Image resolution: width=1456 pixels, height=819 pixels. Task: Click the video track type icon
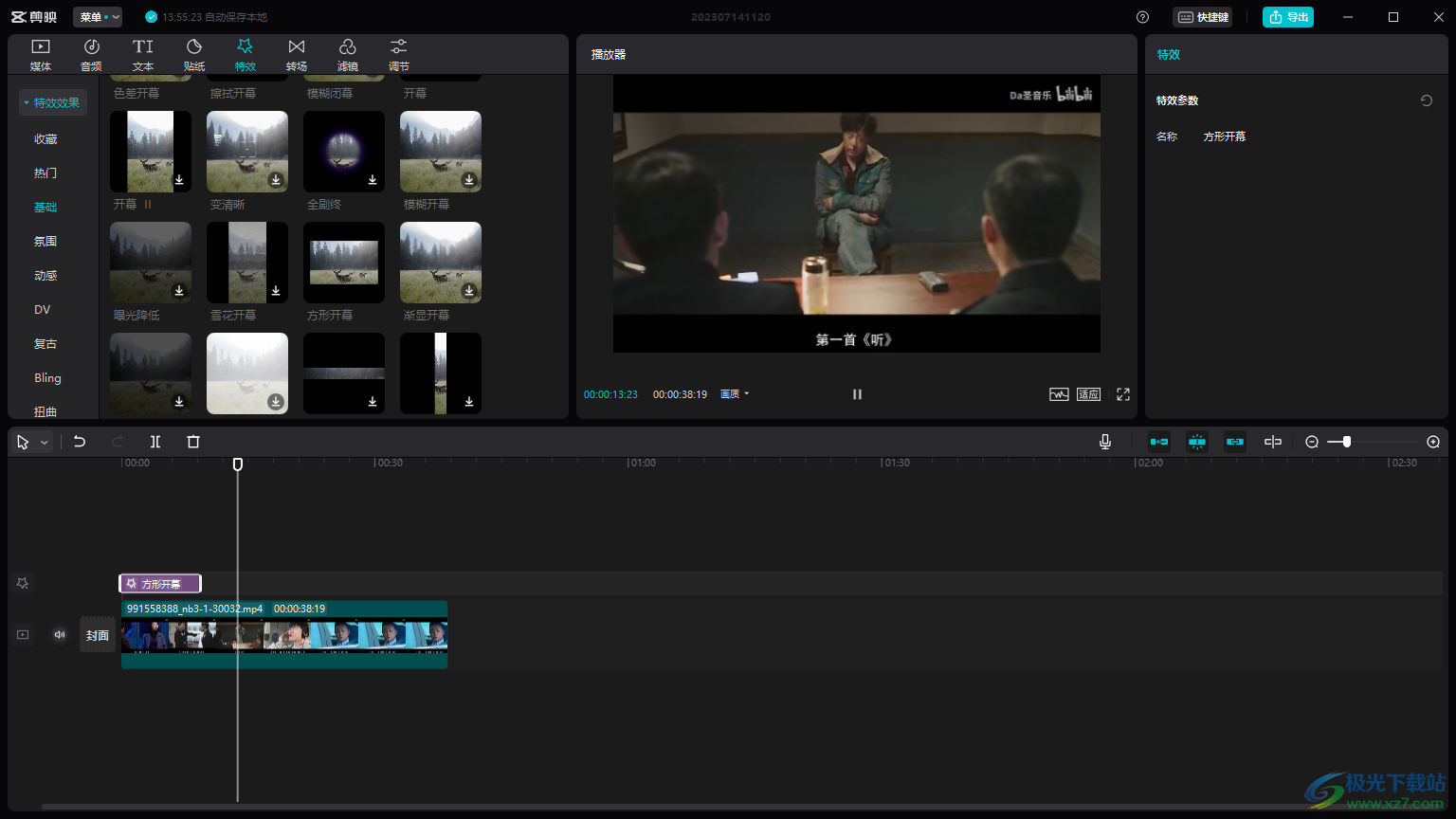coord(23,635)
